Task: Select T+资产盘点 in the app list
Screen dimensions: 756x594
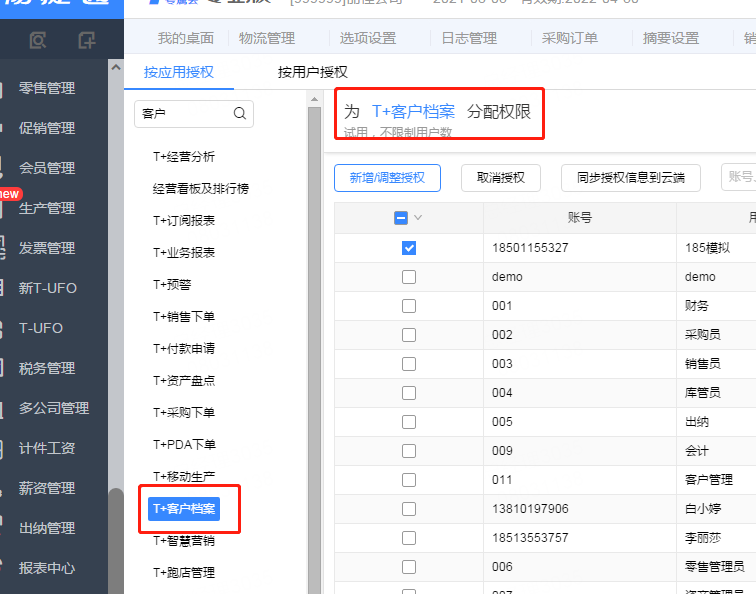Action: (184, 381)
